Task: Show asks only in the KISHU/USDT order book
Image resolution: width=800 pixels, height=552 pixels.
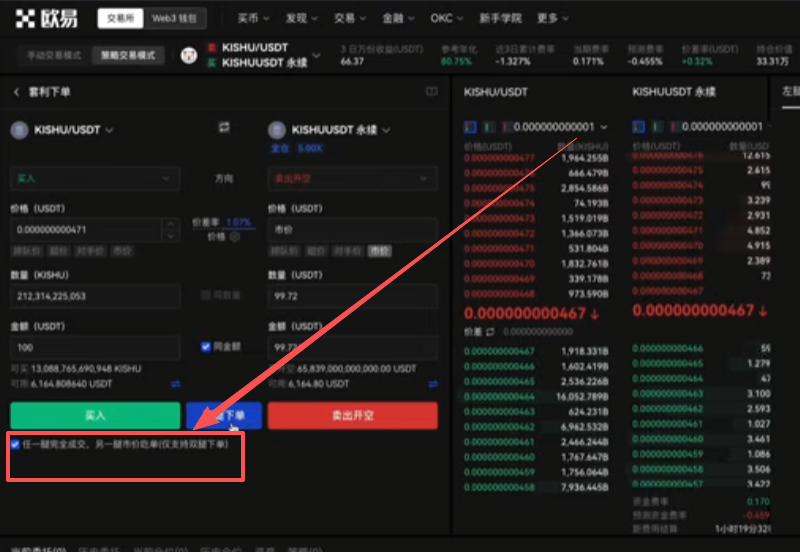Action: click(x=507, y=127)
